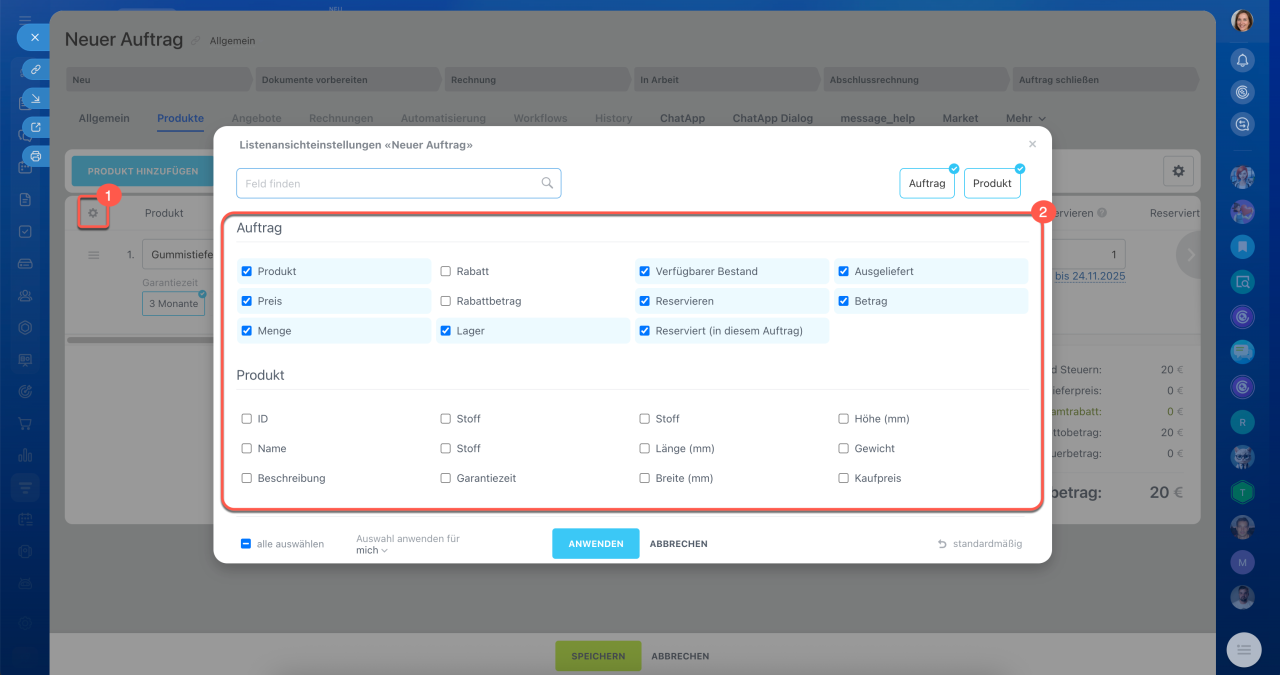Viewport: 1280px width, 675px height.
Task: Open the settings gear at top right of product list
Action: [1178, 172]
